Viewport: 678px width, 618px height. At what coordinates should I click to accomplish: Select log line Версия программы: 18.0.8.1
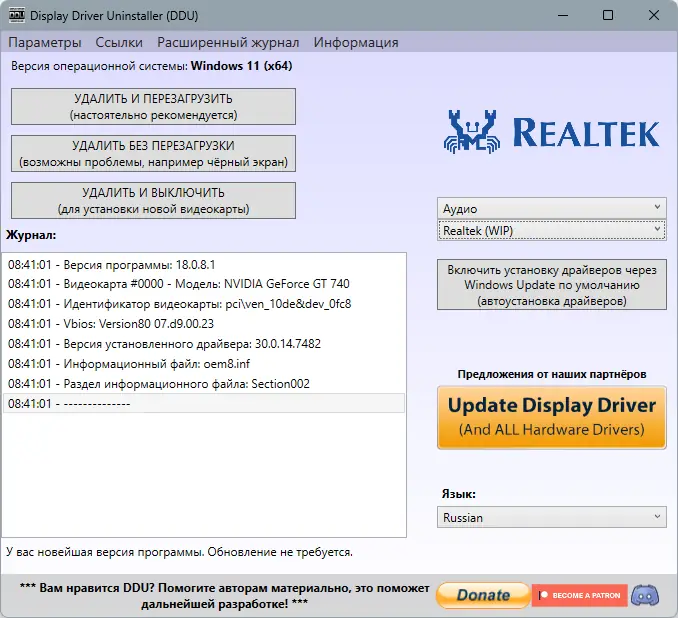[204, 264]
